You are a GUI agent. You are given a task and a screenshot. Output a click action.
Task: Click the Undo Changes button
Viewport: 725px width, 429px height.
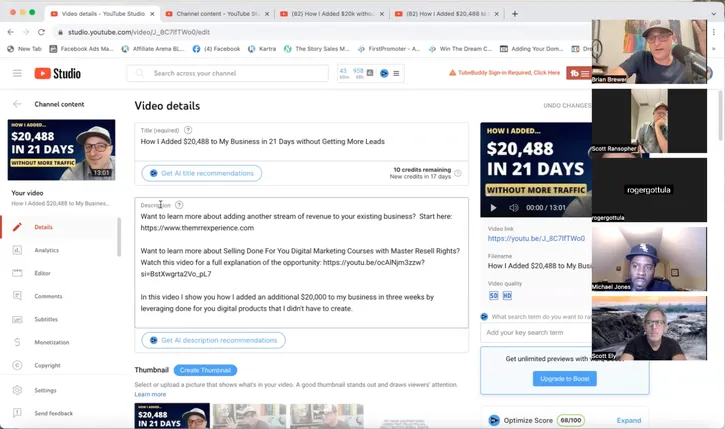coord(567,105)
